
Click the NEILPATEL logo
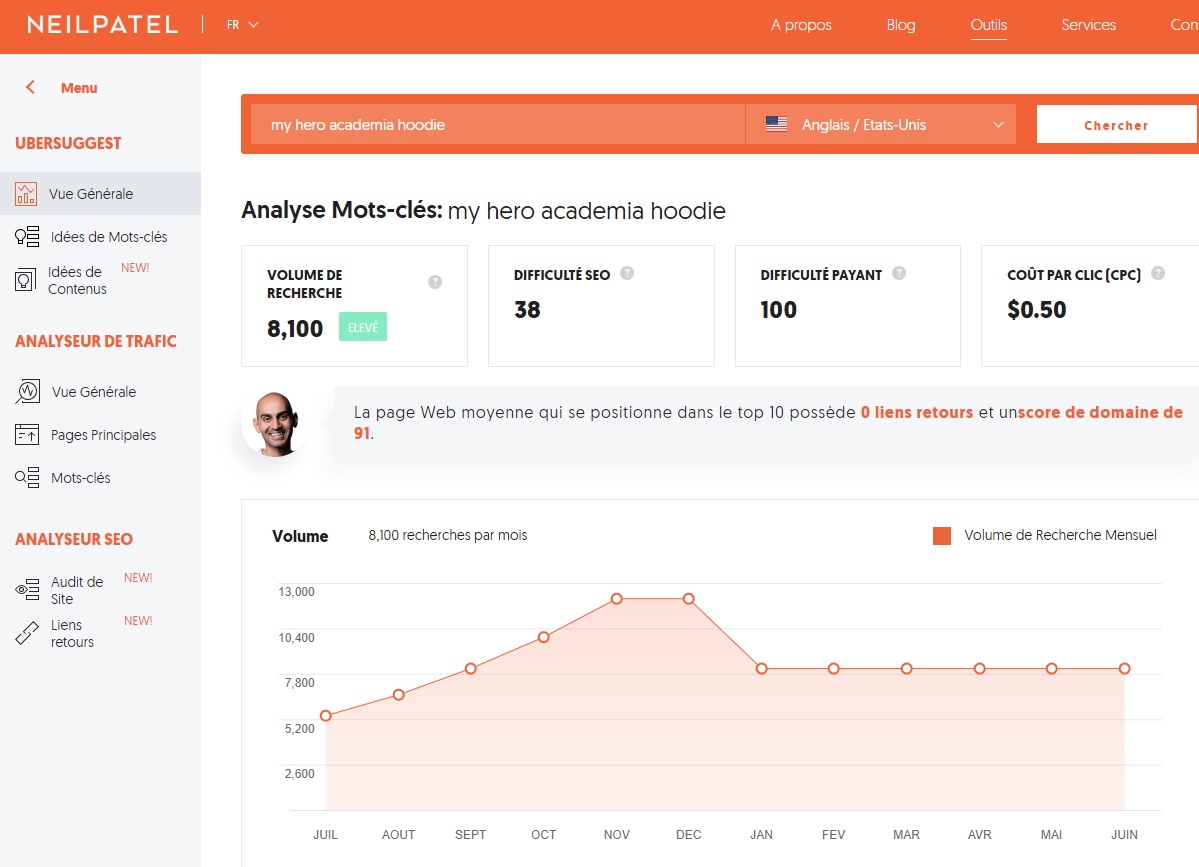[x=102, y=24]
